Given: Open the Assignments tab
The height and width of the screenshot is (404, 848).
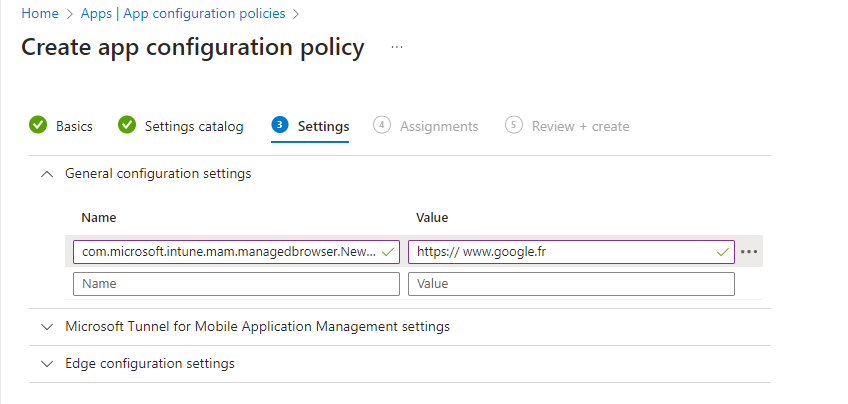Looking at the screenshot, I should point(439,126).
